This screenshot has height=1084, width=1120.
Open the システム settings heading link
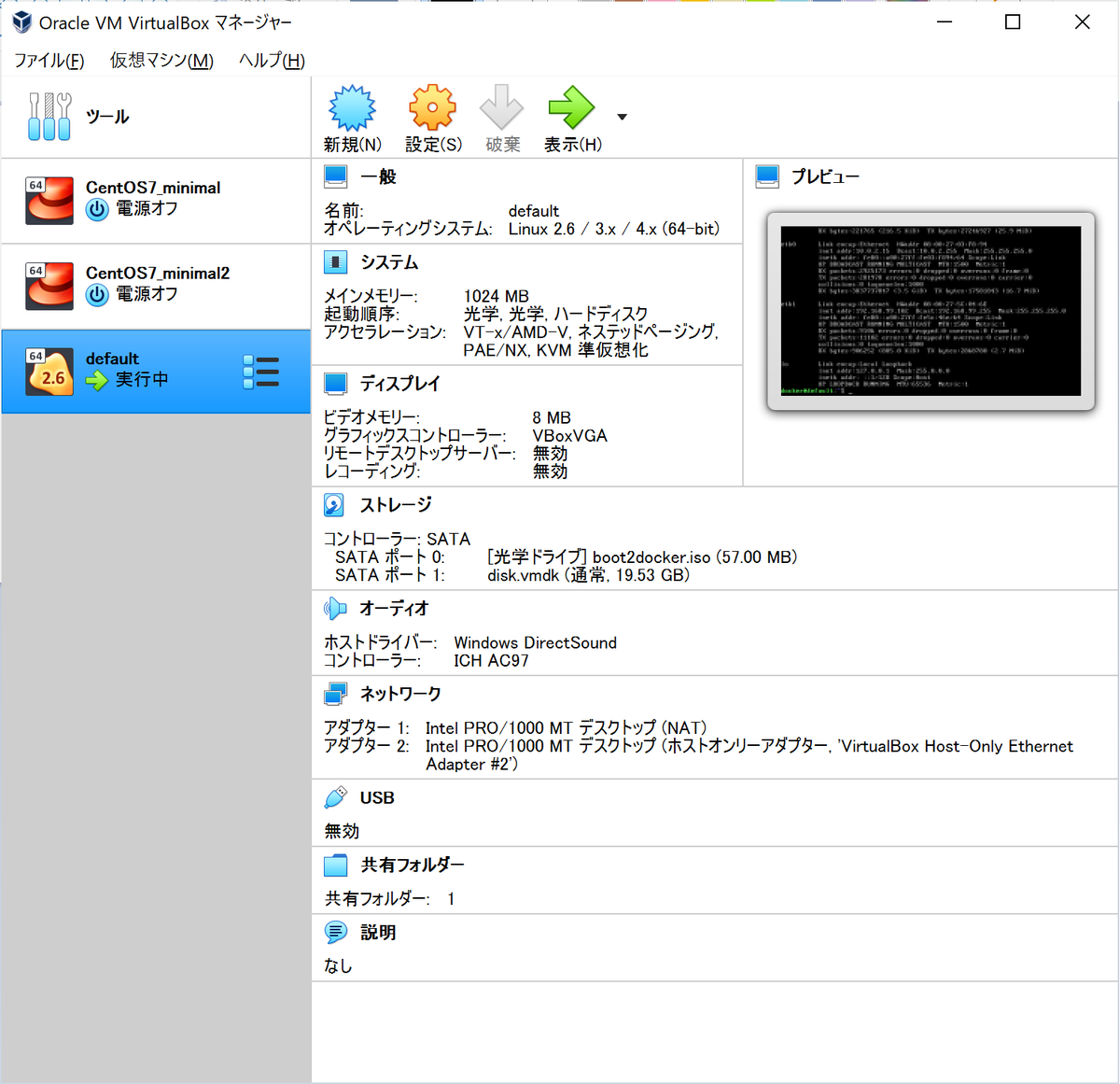click(x=389, y=262)
